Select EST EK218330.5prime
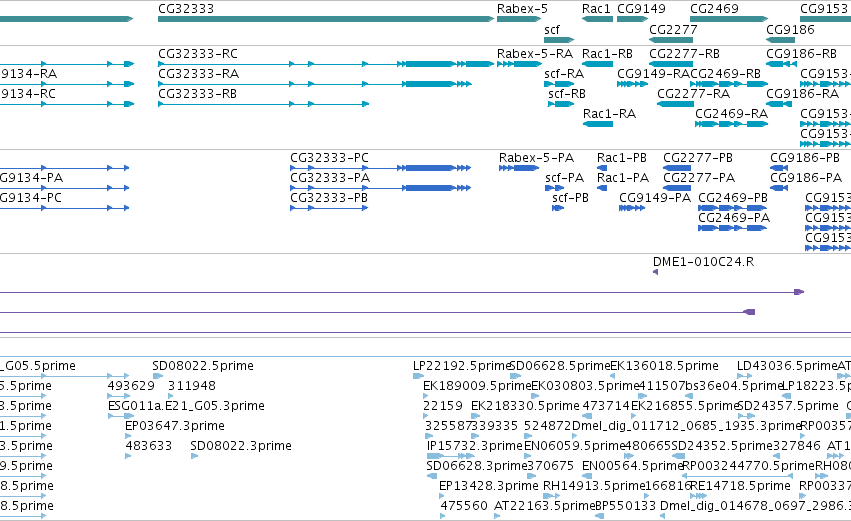Screen dimensions: 851x521 525,406
